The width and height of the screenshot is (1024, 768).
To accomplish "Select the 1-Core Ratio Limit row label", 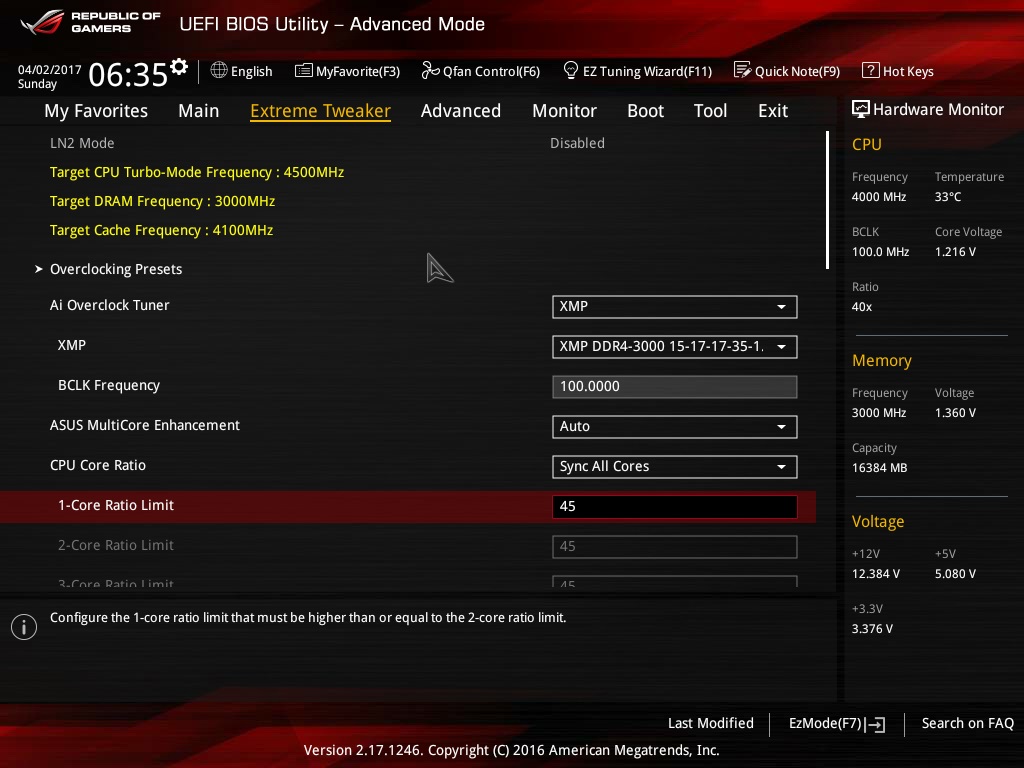I will pos(116,505).
